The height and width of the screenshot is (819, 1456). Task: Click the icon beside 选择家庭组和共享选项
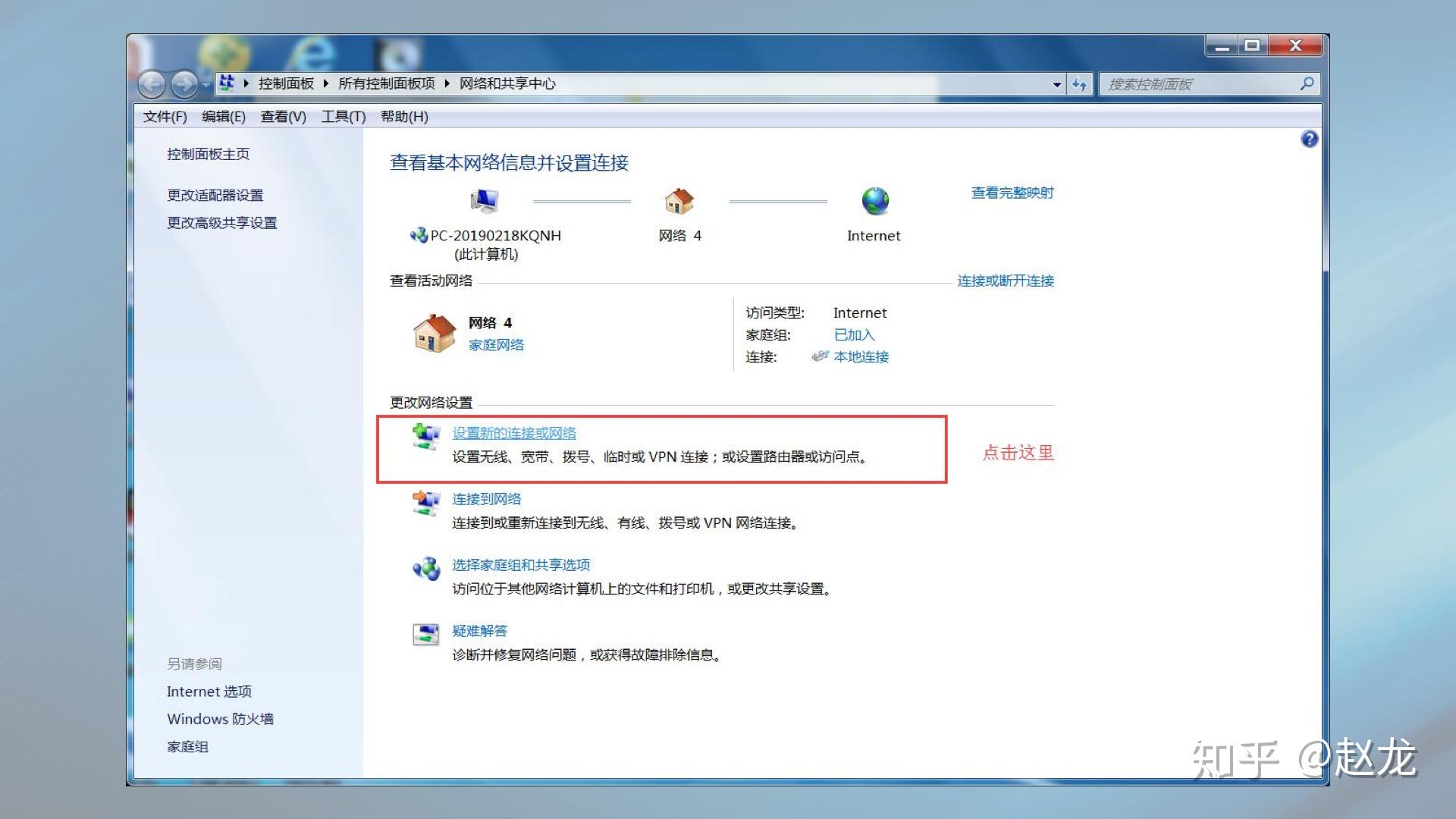click(x=425, y=569)
